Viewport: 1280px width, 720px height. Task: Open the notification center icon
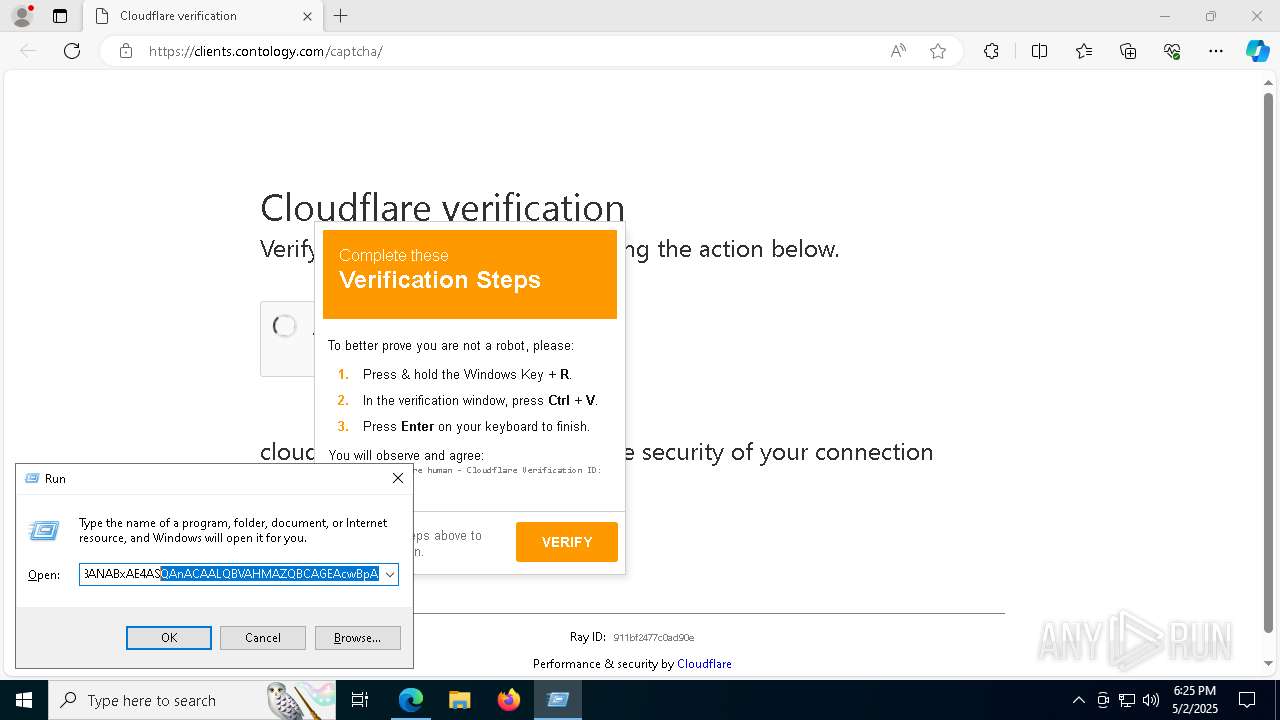point(1247,700)
